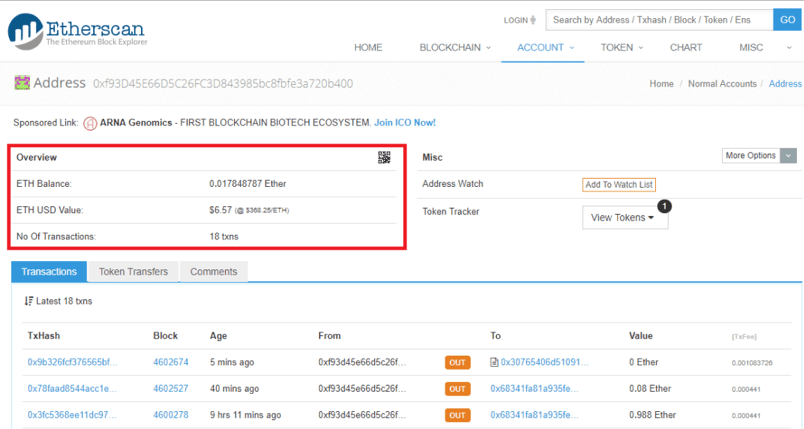
Task: Click the sort icon beside Latest 18 txns
Action: coord(29,301)
